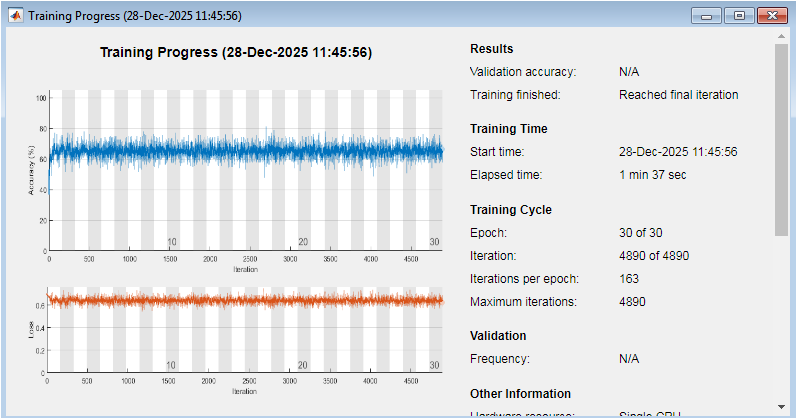797x419 pixels.
Task: Click the Accuracy (%) y-axis label
Action: point(32,174)
